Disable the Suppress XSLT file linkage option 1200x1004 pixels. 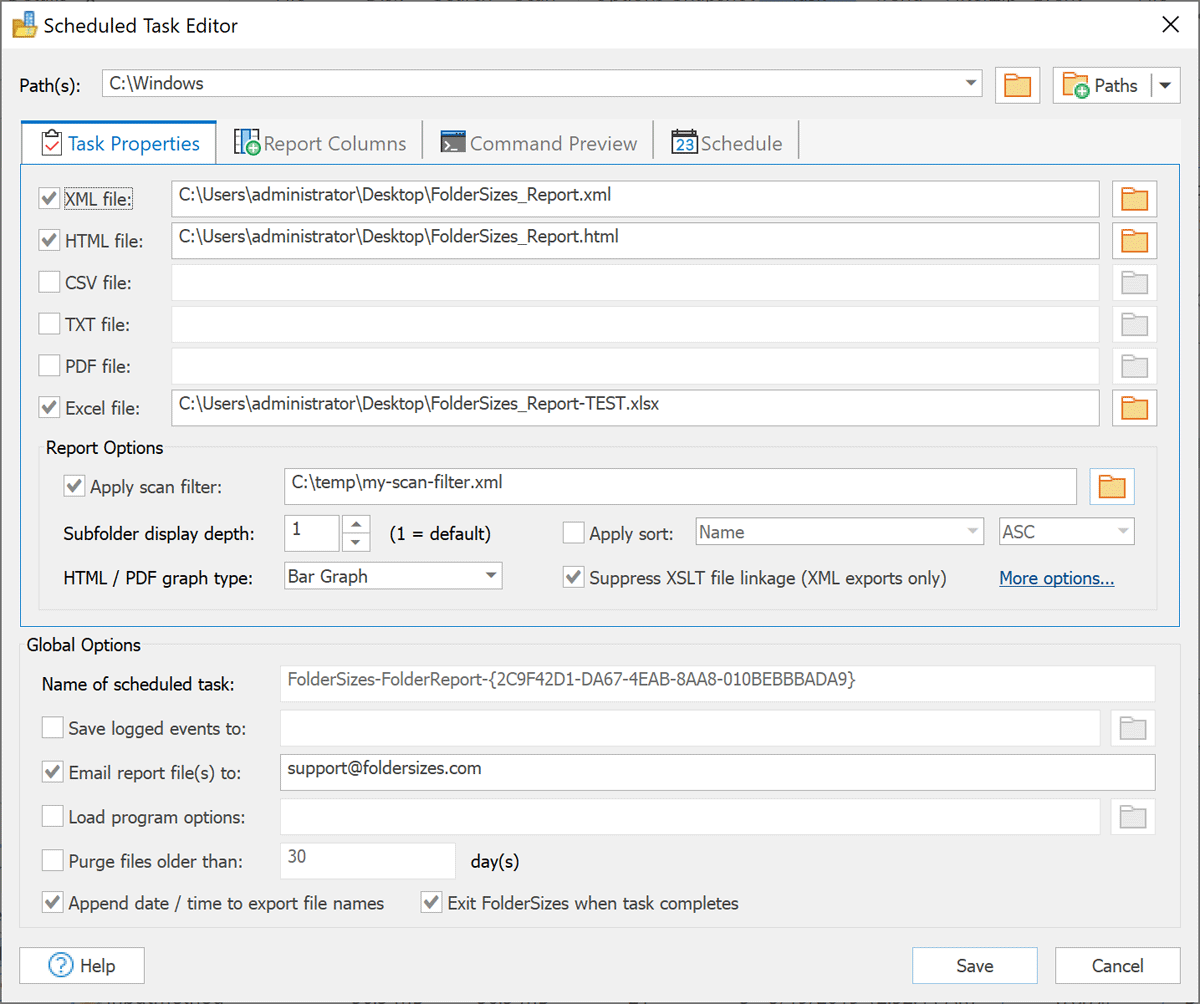(573, 577)
